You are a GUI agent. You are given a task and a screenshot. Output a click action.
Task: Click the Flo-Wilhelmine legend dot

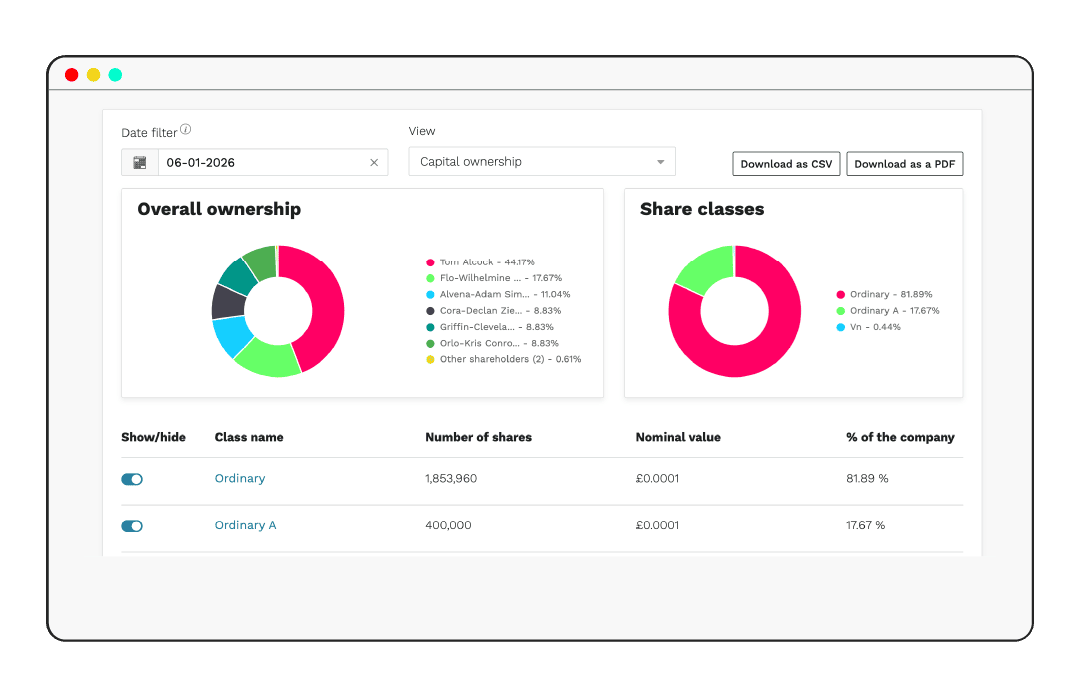coord(428,278)
